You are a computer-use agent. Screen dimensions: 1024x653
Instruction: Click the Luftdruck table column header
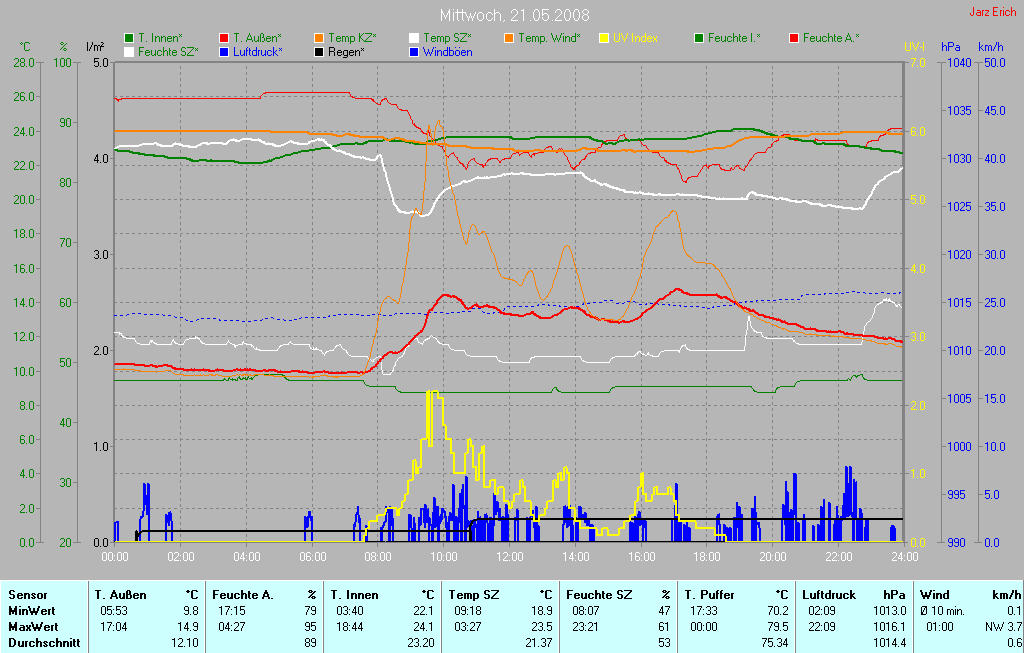(829, 595)
